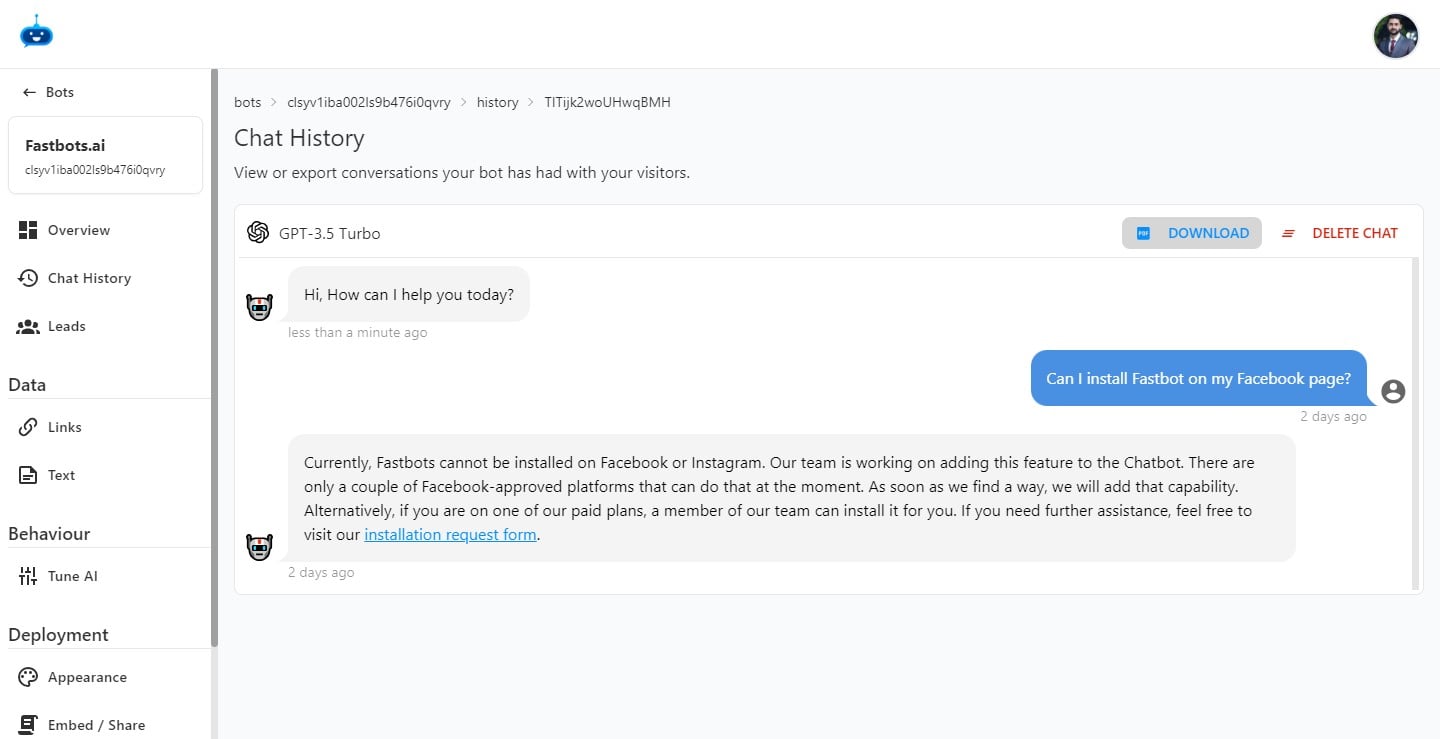Screen dimensions: 1440x739
Task: Click the GPT-3.5 Turbo label
Action: (330, 233)
